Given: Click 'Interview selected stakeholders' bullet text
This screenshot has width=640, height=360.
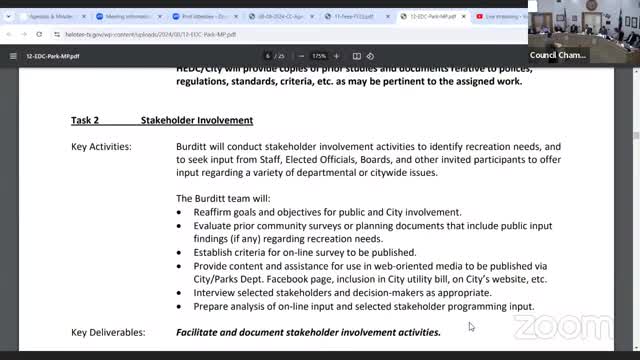Looking at the screenshot, I should coord(342,293).
